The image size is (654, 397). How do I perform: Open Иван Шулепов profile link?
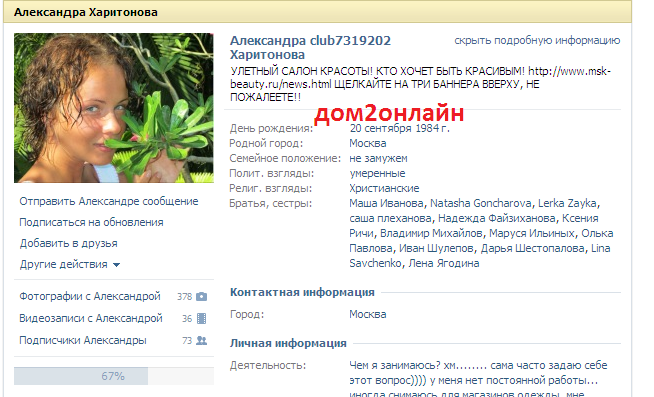coord(436,249)
